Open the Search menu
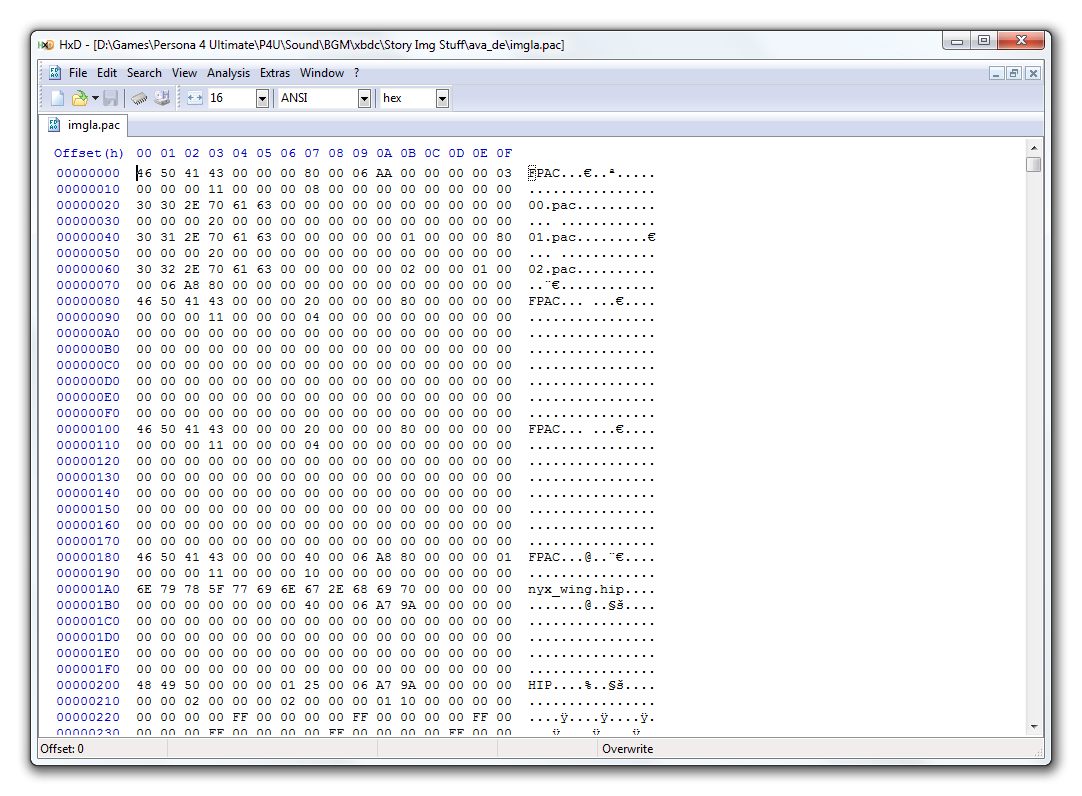1082x796 pixels. [x=144, y=73]
